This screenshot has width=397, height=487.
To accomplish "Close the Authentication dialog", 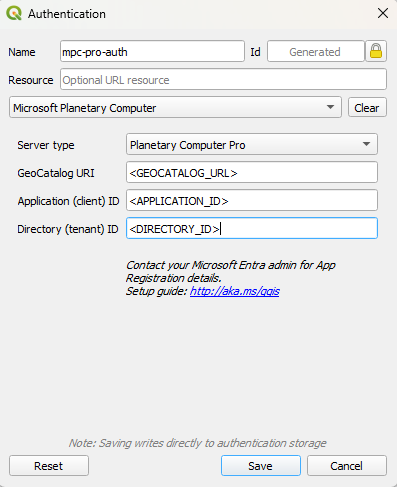I will [383, 13].
